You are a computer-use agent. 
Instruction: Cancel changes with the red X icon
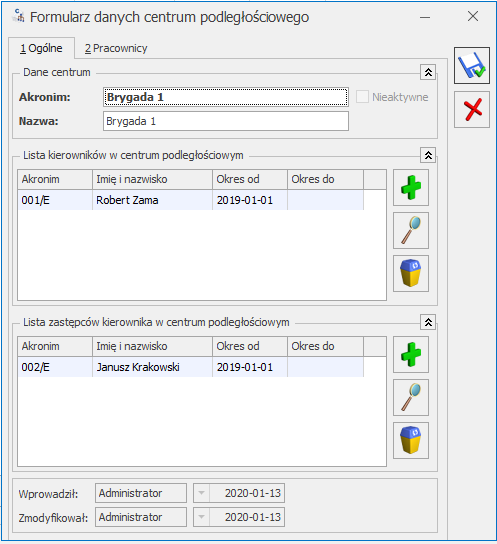[x=472, y=110]
